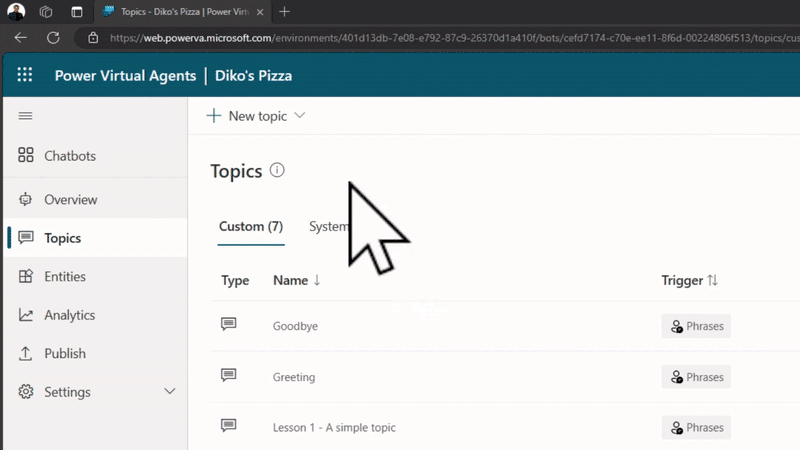Click the browser back arrow
Viewport: 800px width, 450px height.
tap(20, 38)
